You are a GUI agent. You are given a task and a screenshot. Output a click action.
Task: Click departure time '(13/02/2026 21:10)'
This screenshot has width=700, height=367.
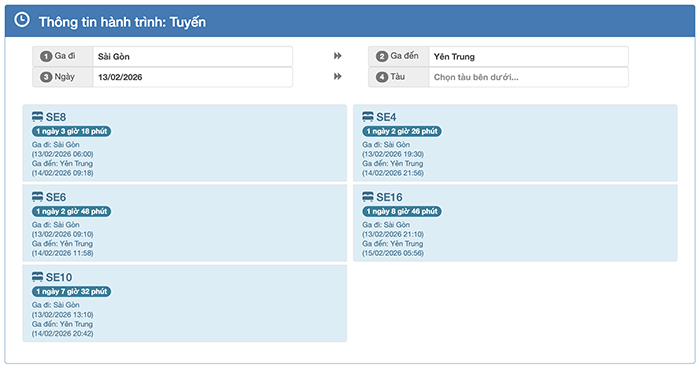tap(393, 234)
